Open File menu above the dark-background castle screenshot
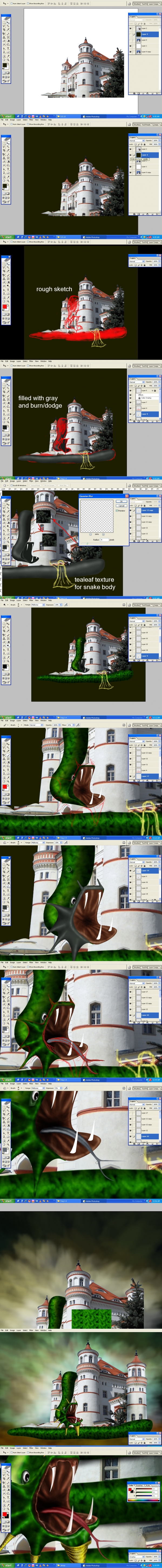This screenshot has height=1568, width=162. point(2,119)
